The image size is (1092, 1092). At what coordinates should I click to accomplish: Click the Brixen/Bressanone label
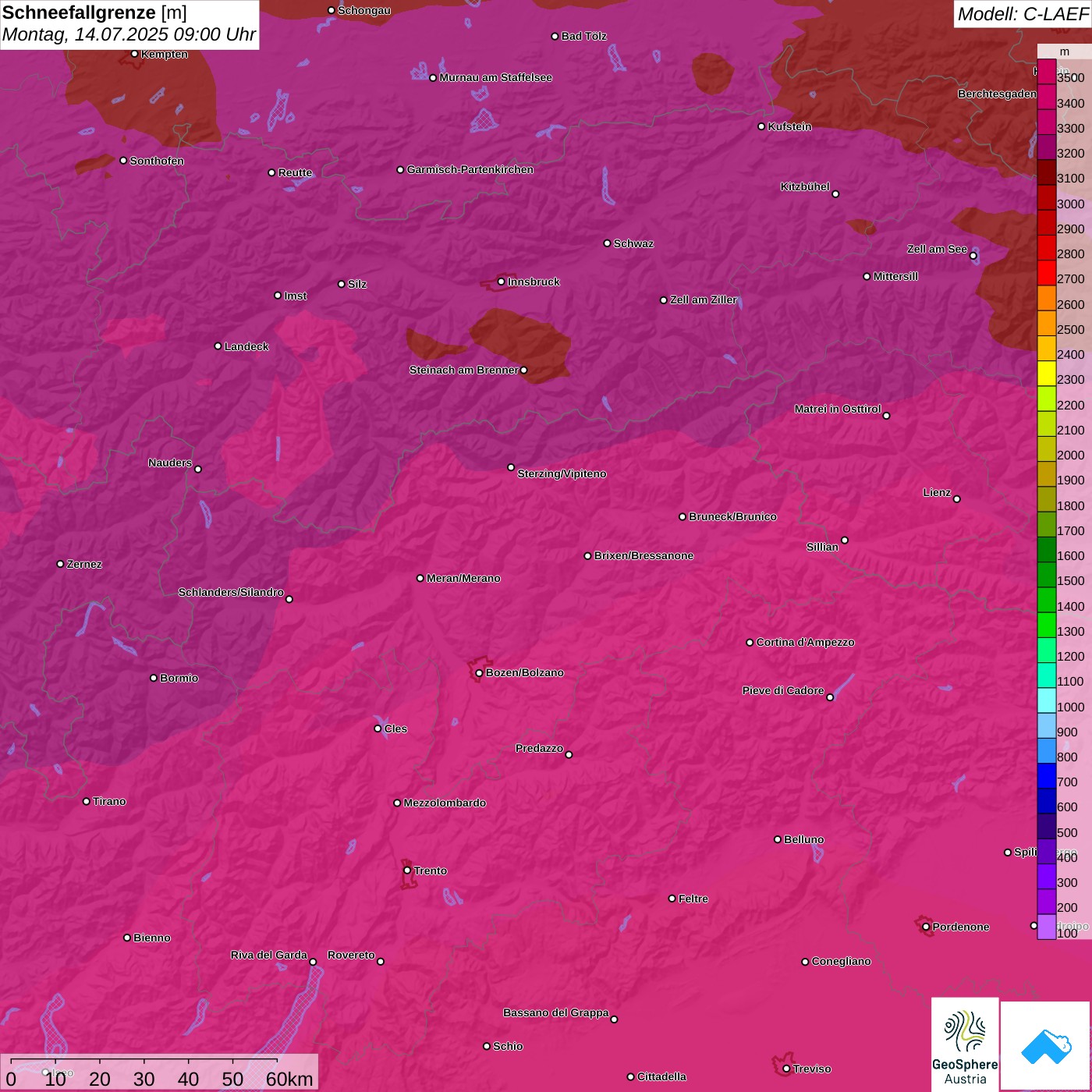click(x=643, y=555)
